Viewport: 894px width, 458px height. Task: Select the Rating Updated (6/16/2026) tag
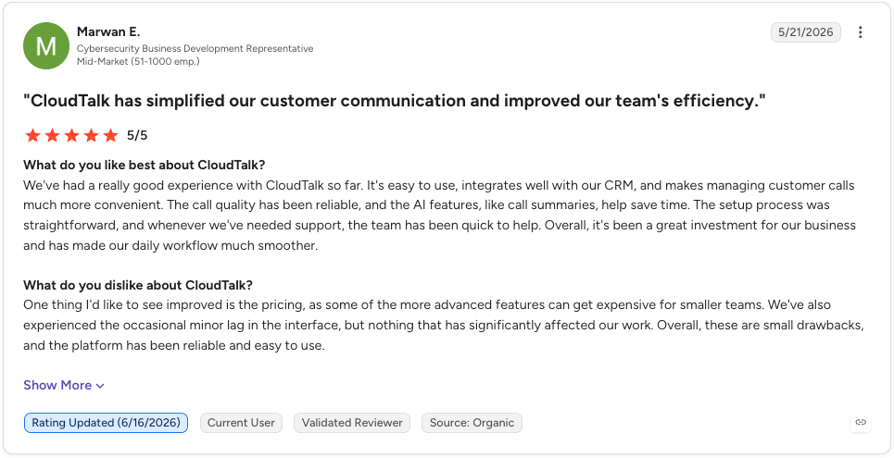(106, 423)
